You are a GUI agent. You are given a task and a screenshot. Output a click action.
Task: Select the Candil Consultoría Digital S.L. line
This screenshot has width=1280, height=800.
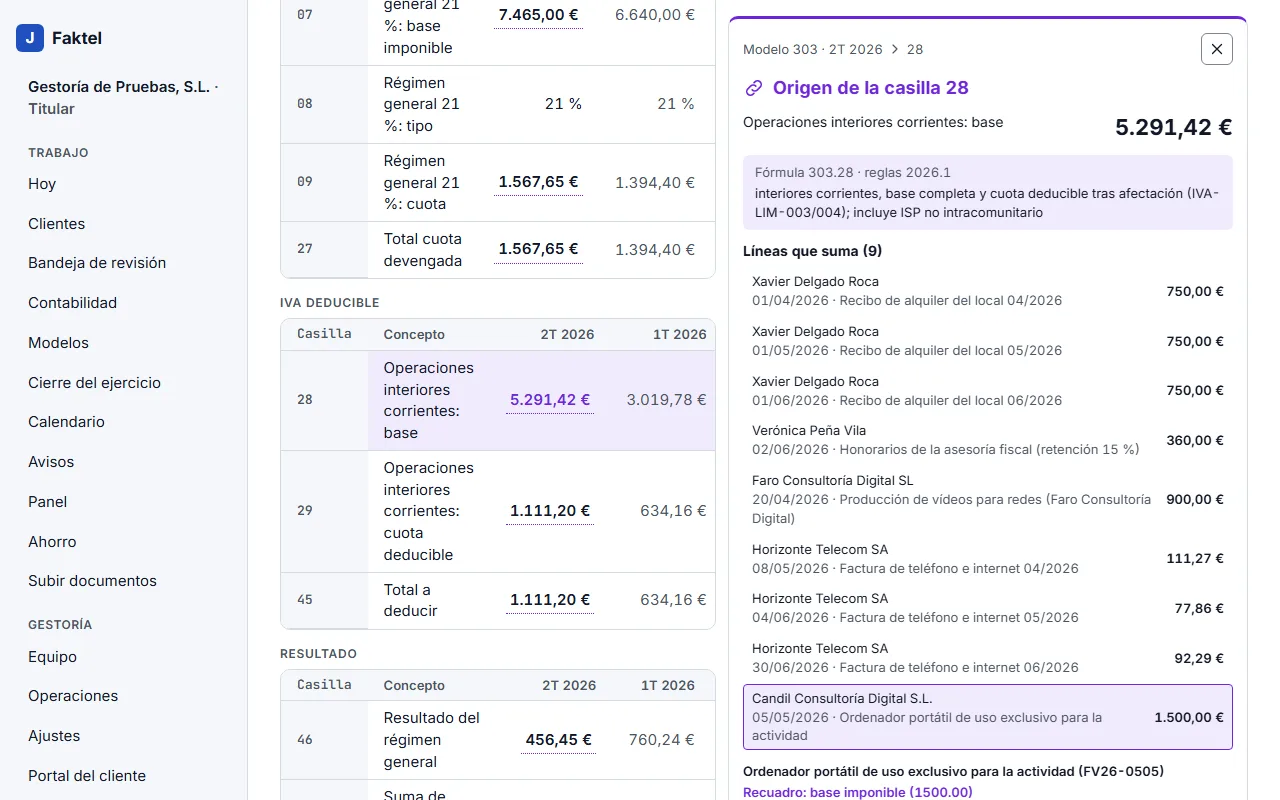click(988, 717)
